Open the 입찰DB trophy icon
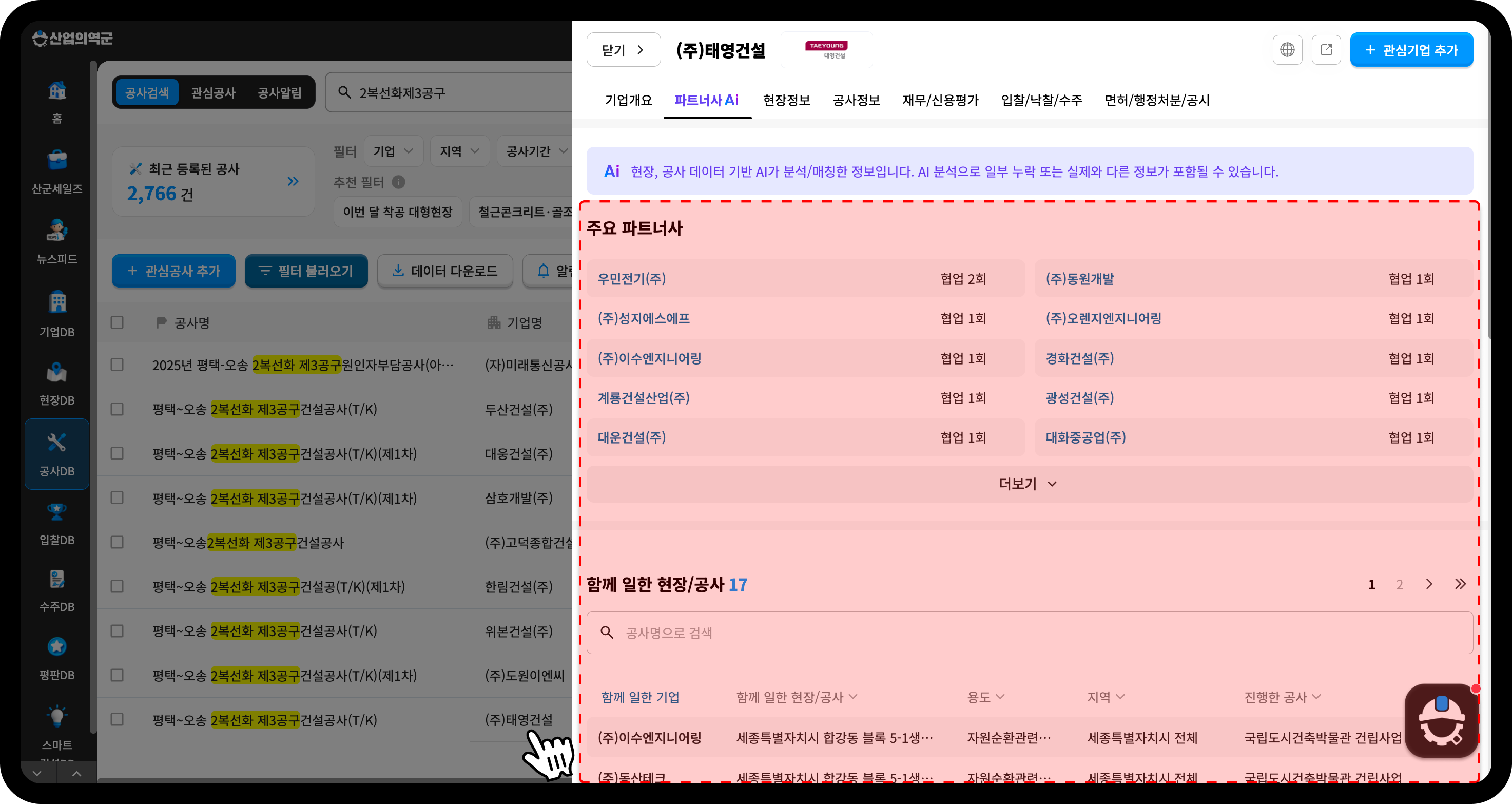 coord(57,512)
